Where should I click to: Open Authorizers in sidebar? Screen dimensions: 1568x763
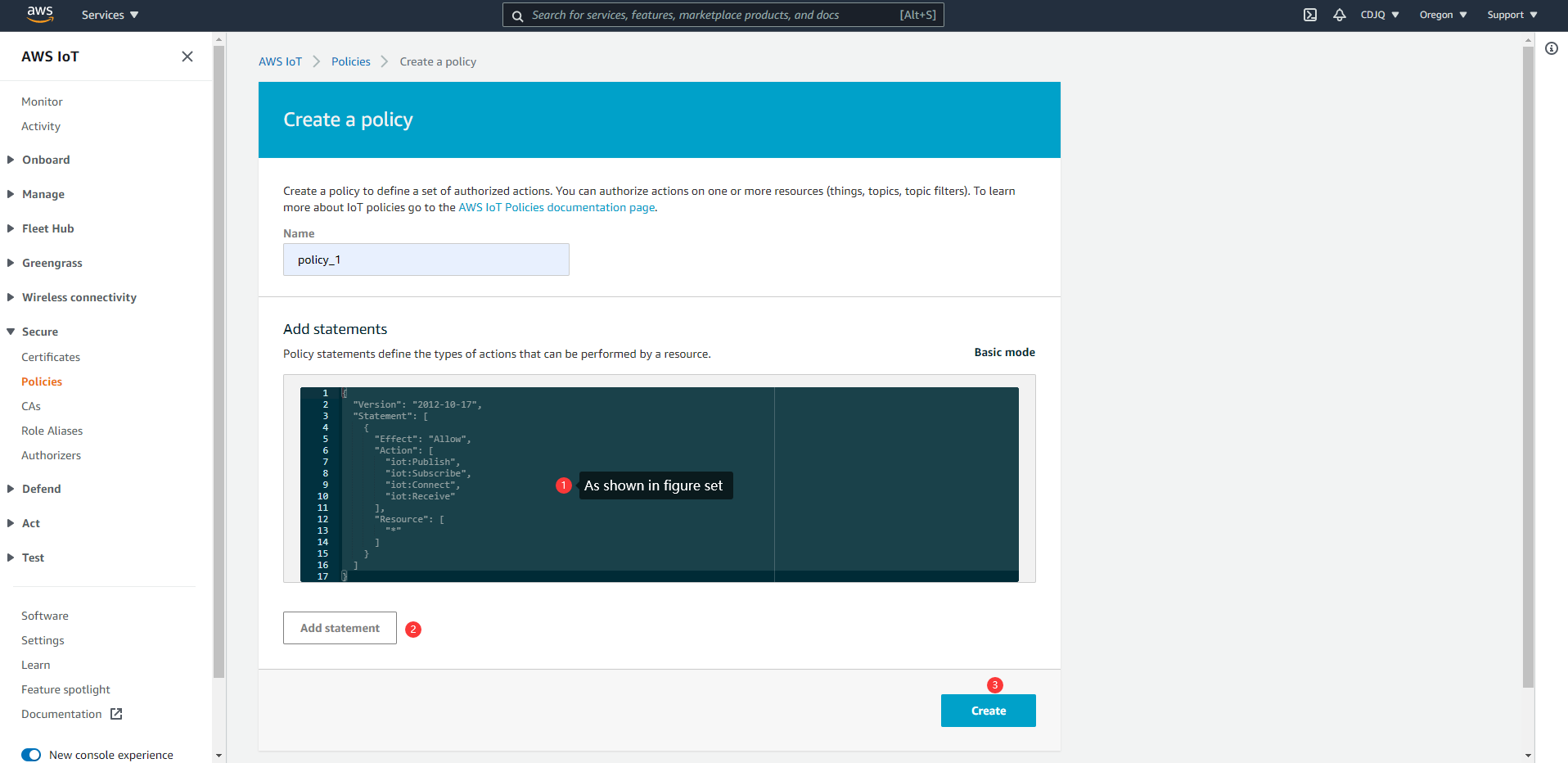click(x=51, y=455)
